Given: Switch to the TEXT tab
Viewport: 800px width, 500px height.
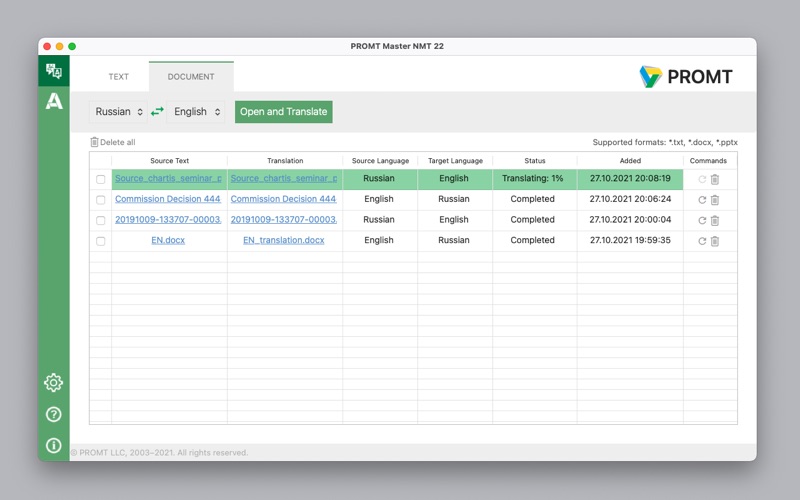Looking at the screenshot, I should [118, 77].
